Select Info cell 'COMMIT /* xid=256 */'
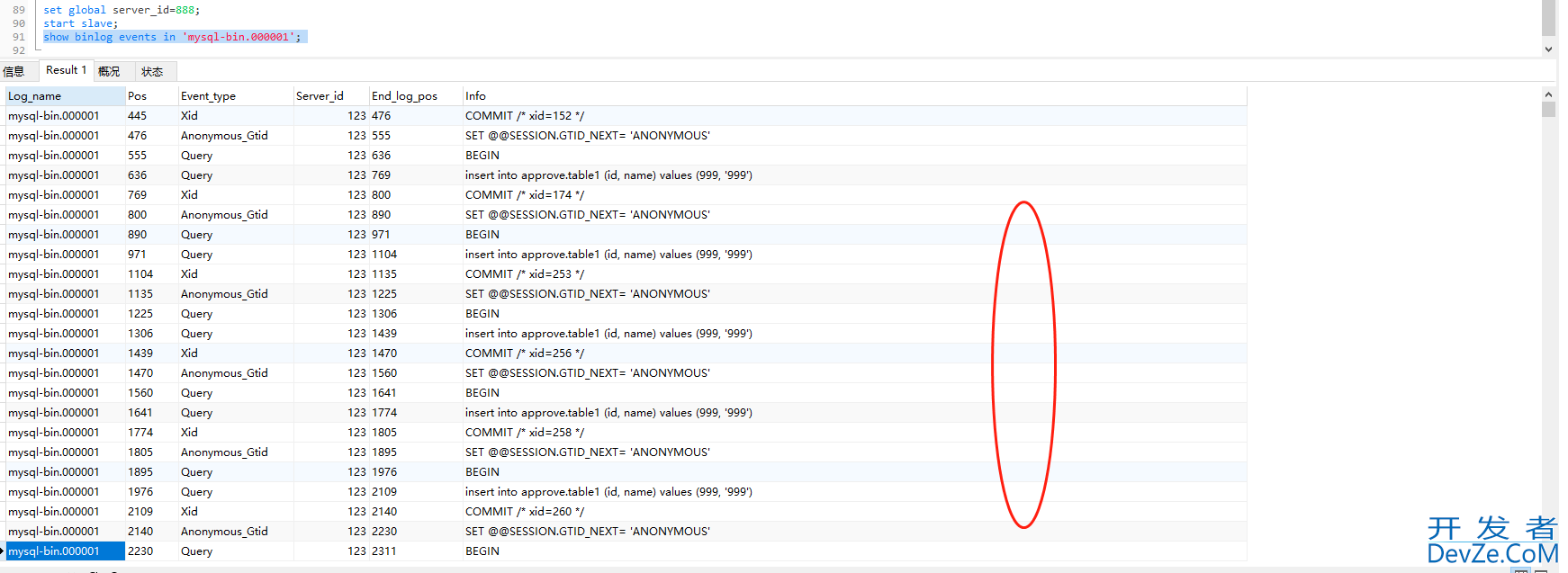 [854, 354]
